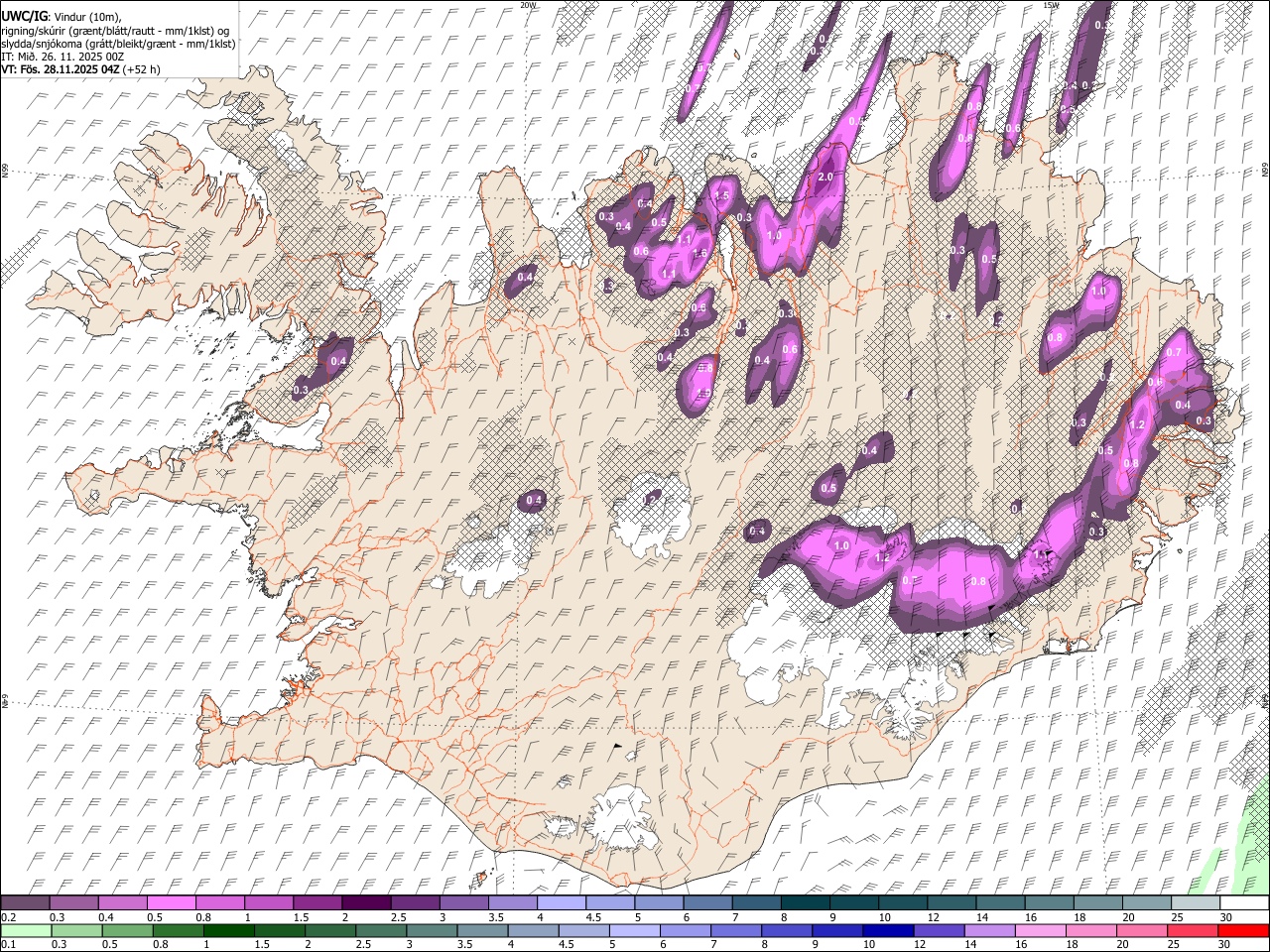Select the light green swatch between 0.3 and 0.5
Screen dimensions: 1270x952
pyautogui.click(x=76, y=930)
